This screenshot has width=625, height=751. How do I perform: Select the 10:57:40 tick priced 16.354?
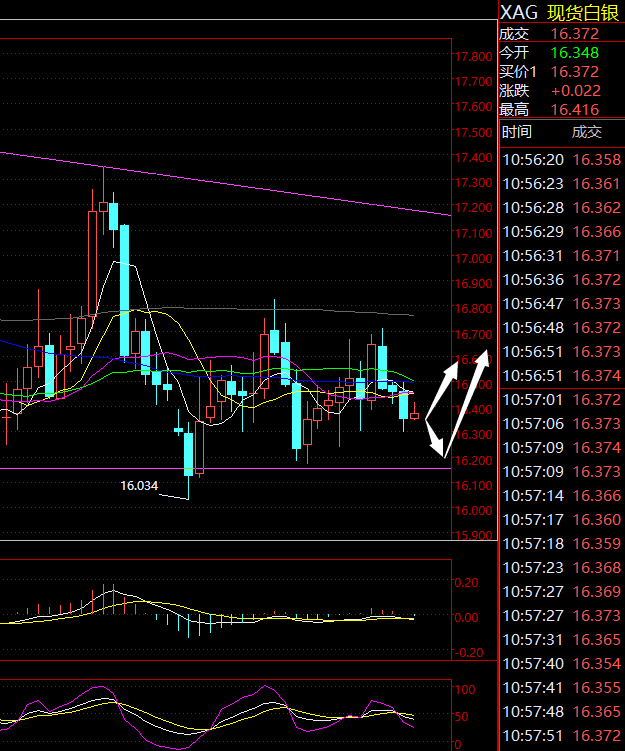tap(562, 663)
